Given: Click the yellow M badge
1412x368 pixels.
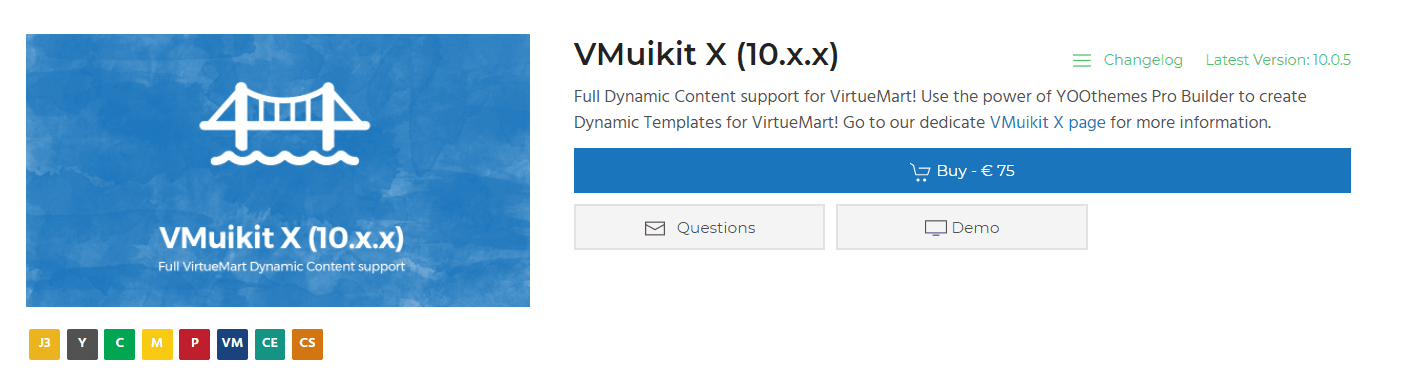Looking at the screenshot, I should coord(157,343).
